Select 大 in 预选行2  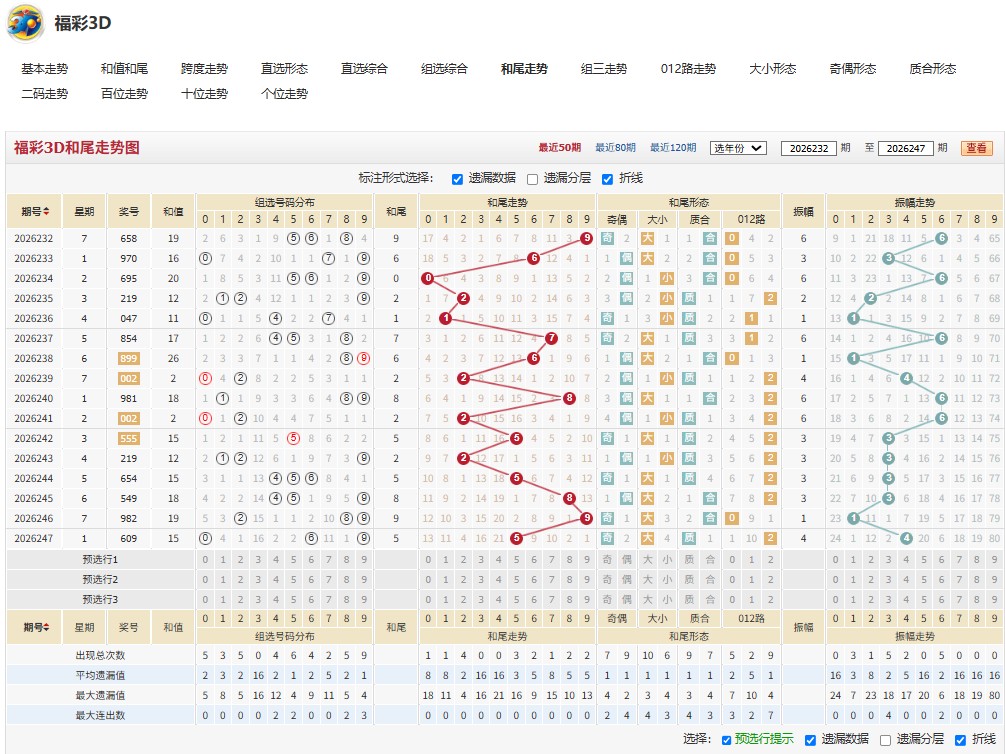tap(648, 580)
